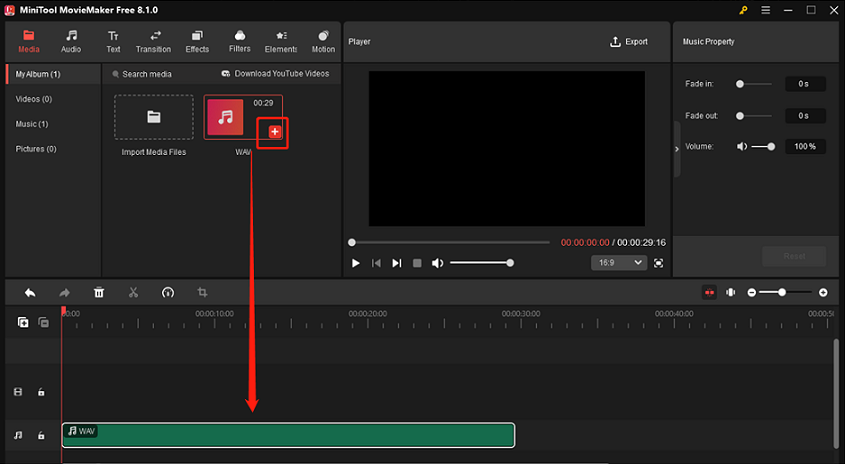Switch to the Filters tab
Viewport: 845px width, 464px height.
coord(240,41)
